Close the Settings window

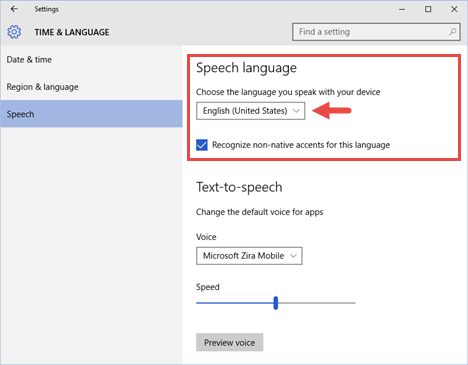454,9
